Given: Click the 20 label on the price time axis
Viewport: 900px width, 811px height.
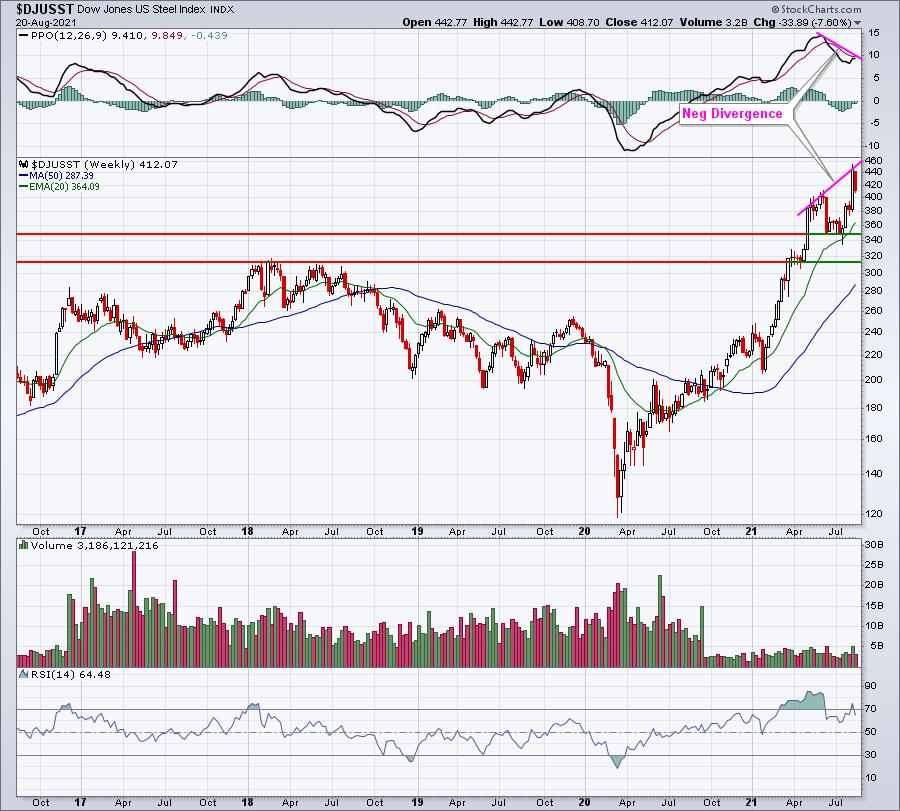Looking at the screenshot, I should [x=585, y=534].
